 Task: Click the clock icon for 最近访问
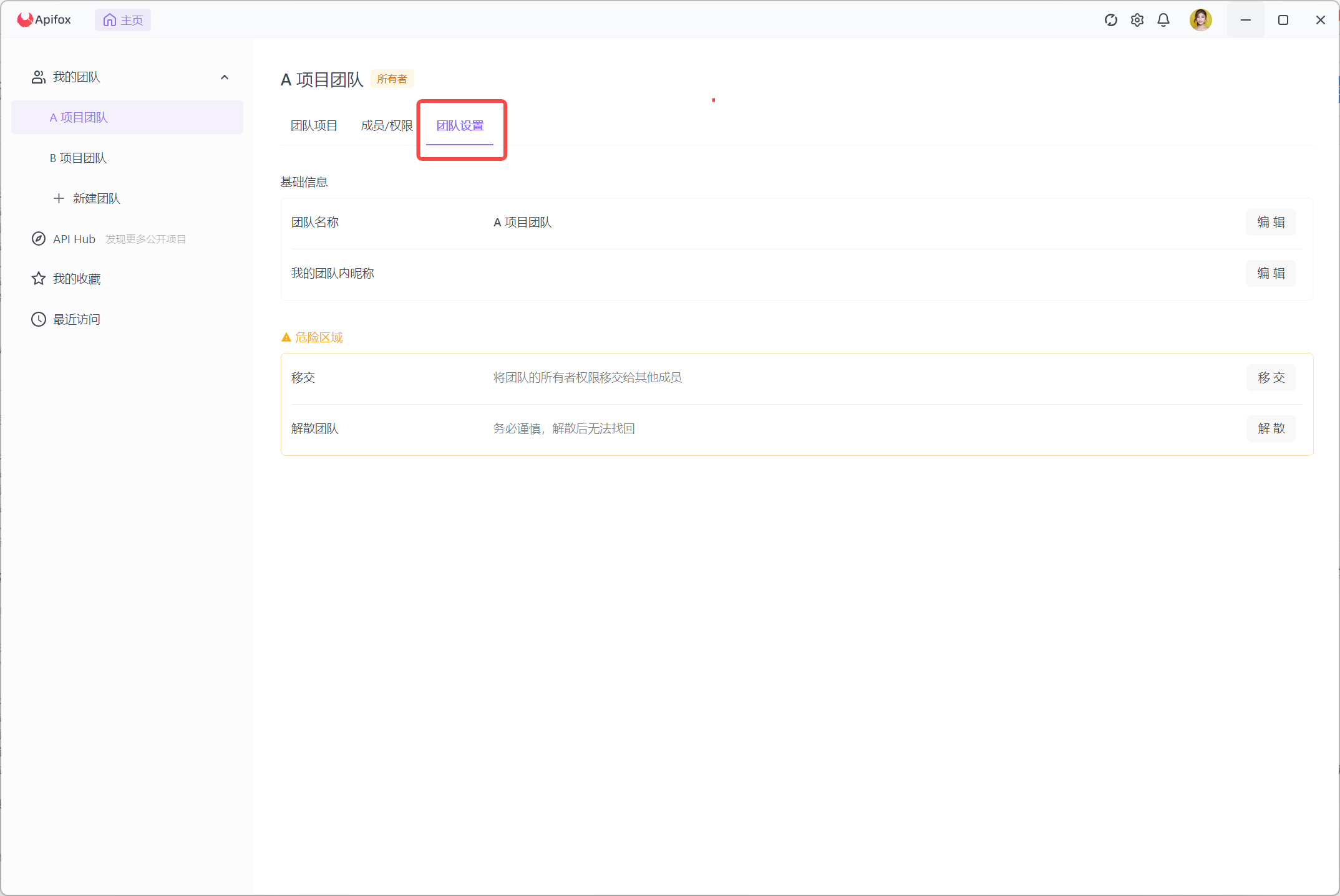click(39, 319)
